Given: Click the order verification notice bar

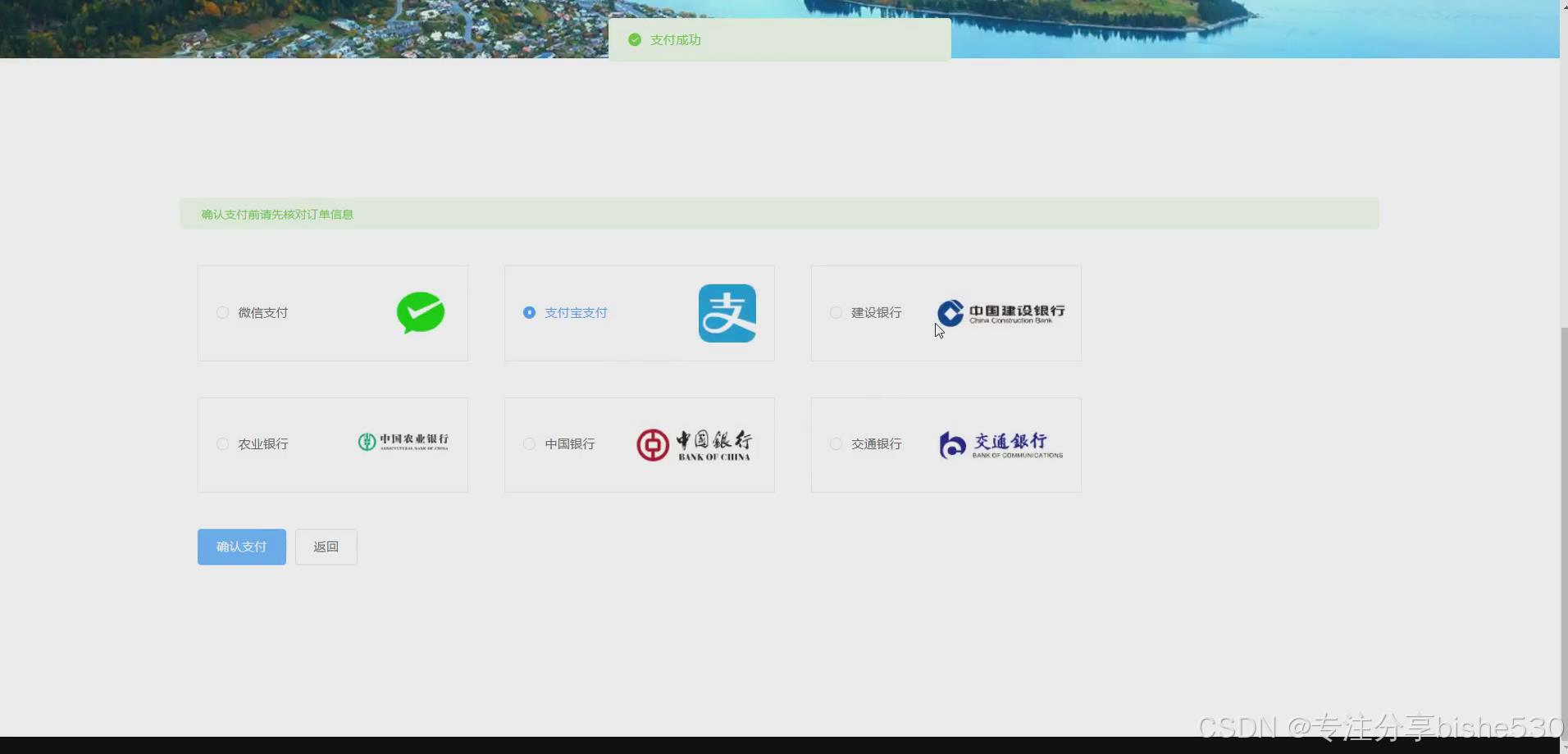Looking at the screenshot, I should point(778,213).
